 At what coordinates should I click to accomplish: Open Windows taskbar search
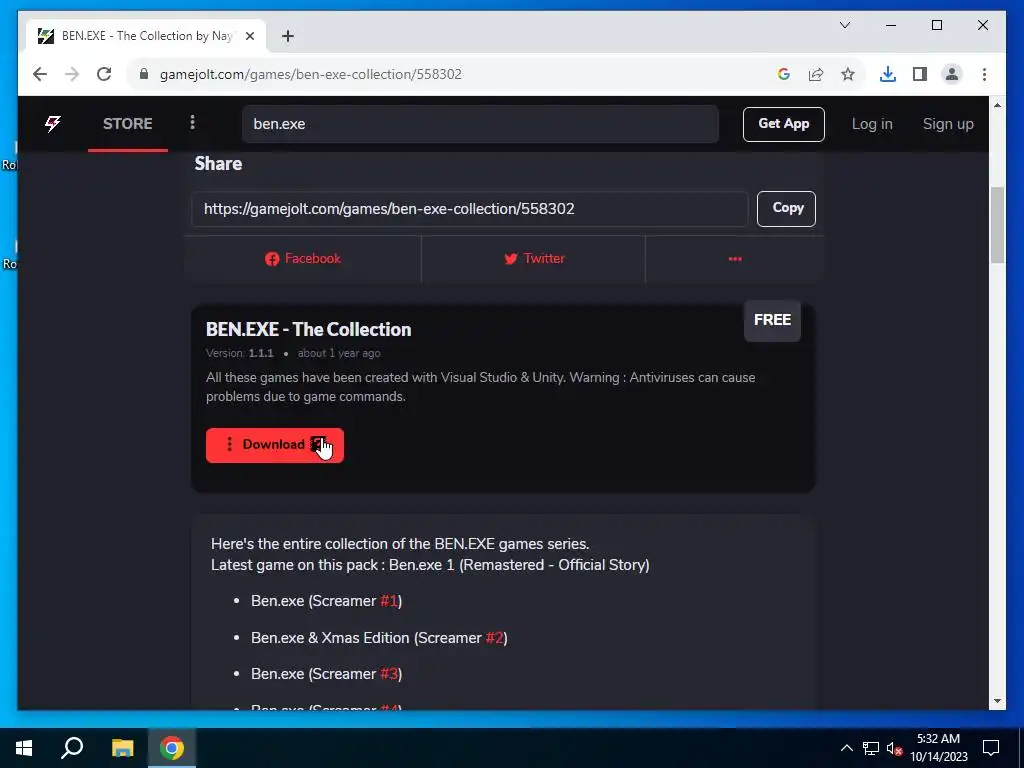tap(72, 748)
